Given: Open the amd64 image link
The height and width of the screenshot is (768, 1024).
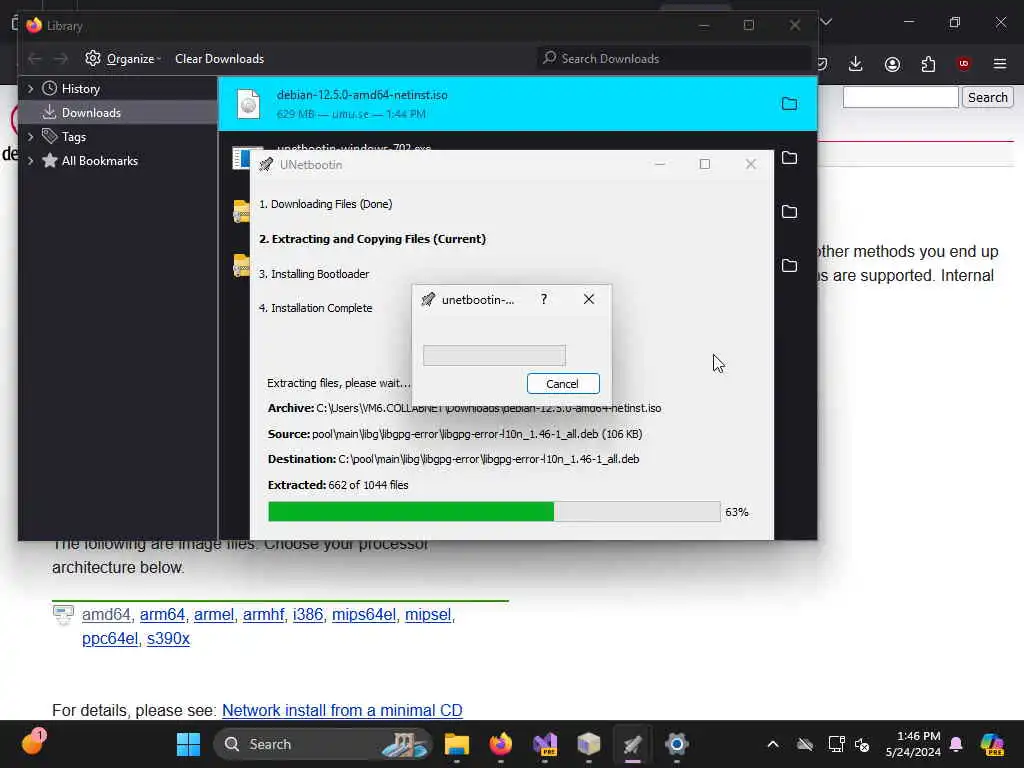Looking at the screenshot, I should pyautogui.click(x=106, y=615).
